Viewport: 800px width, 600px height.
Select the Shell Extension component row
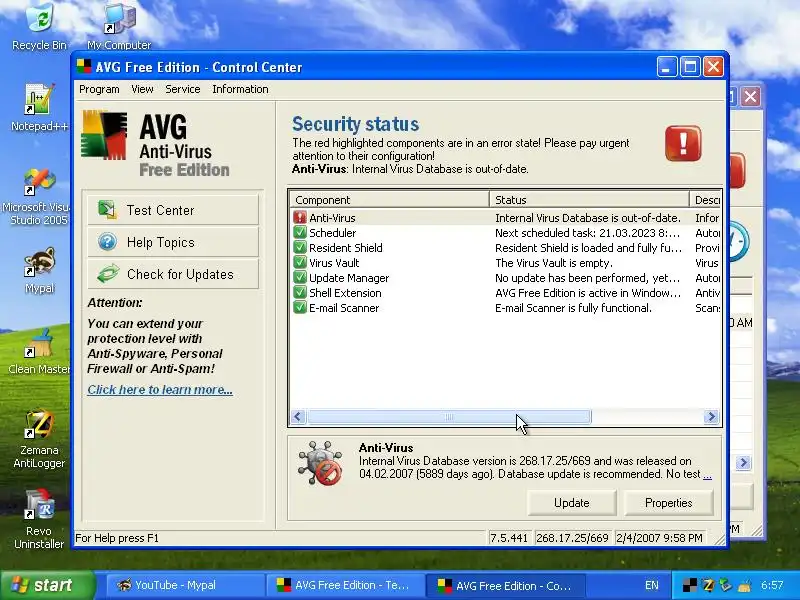tap(505, 293)
